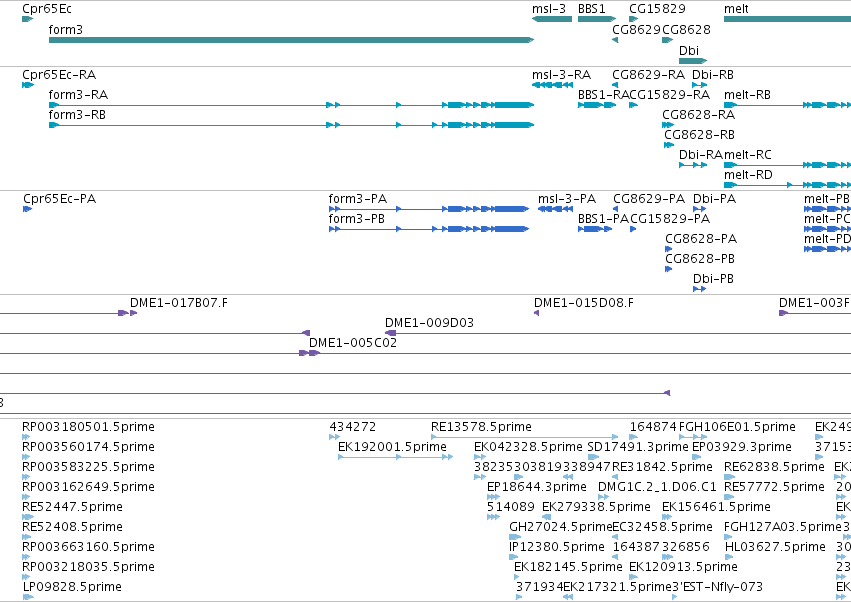Click the EK156461.5prime EST label
The height and width of the screenshot is (602, 851).
(x=716, y=507)
